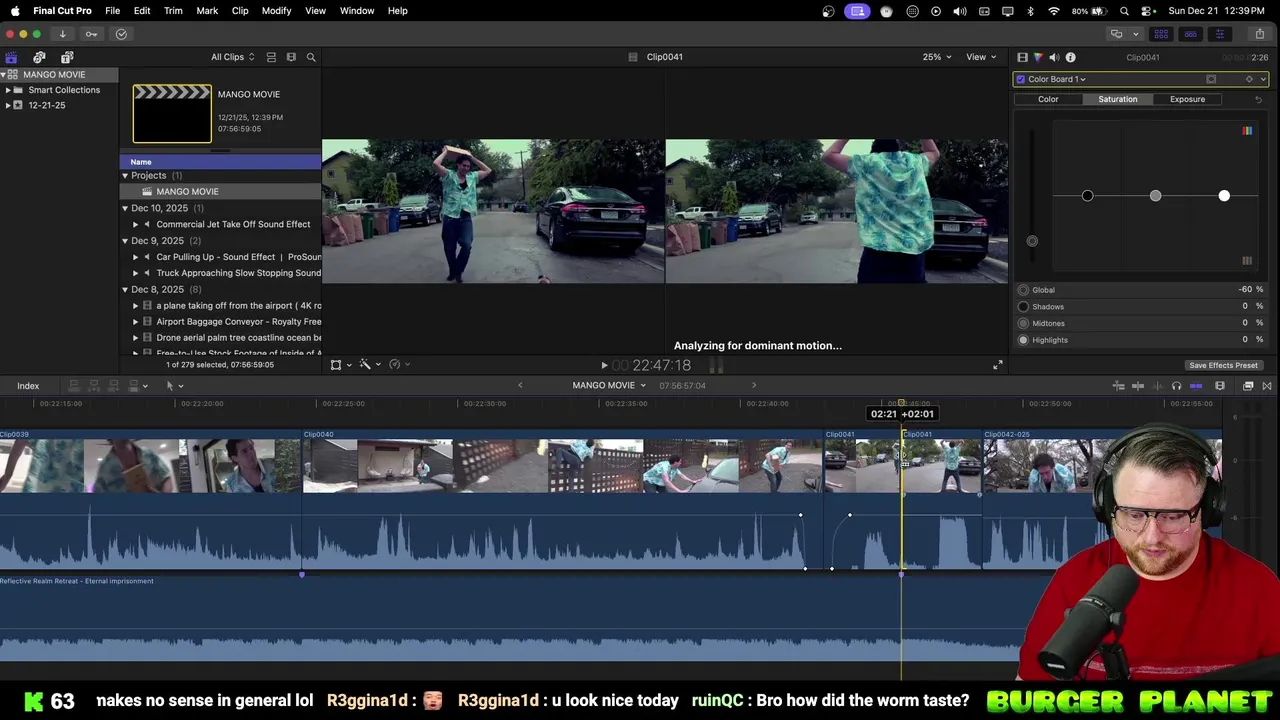This screenshot has height=720, width=1280.
Task: Open the color inspector prism icon
Action: 1038,57
